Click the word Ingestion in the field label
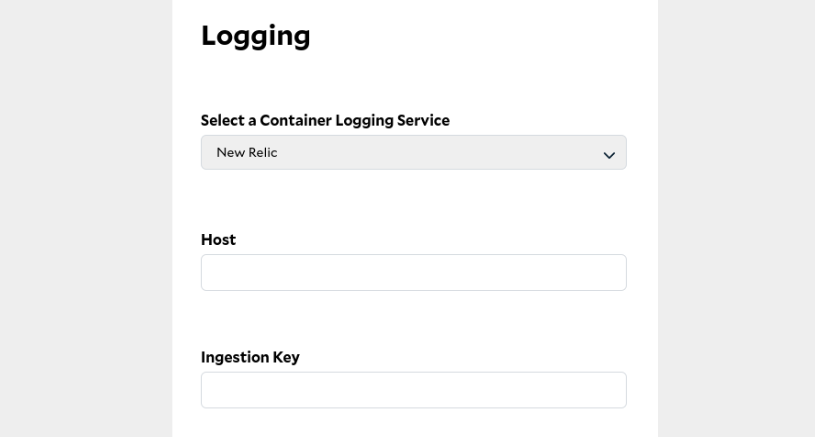Viewport: 815px width, 437px height. click(235, 357)
